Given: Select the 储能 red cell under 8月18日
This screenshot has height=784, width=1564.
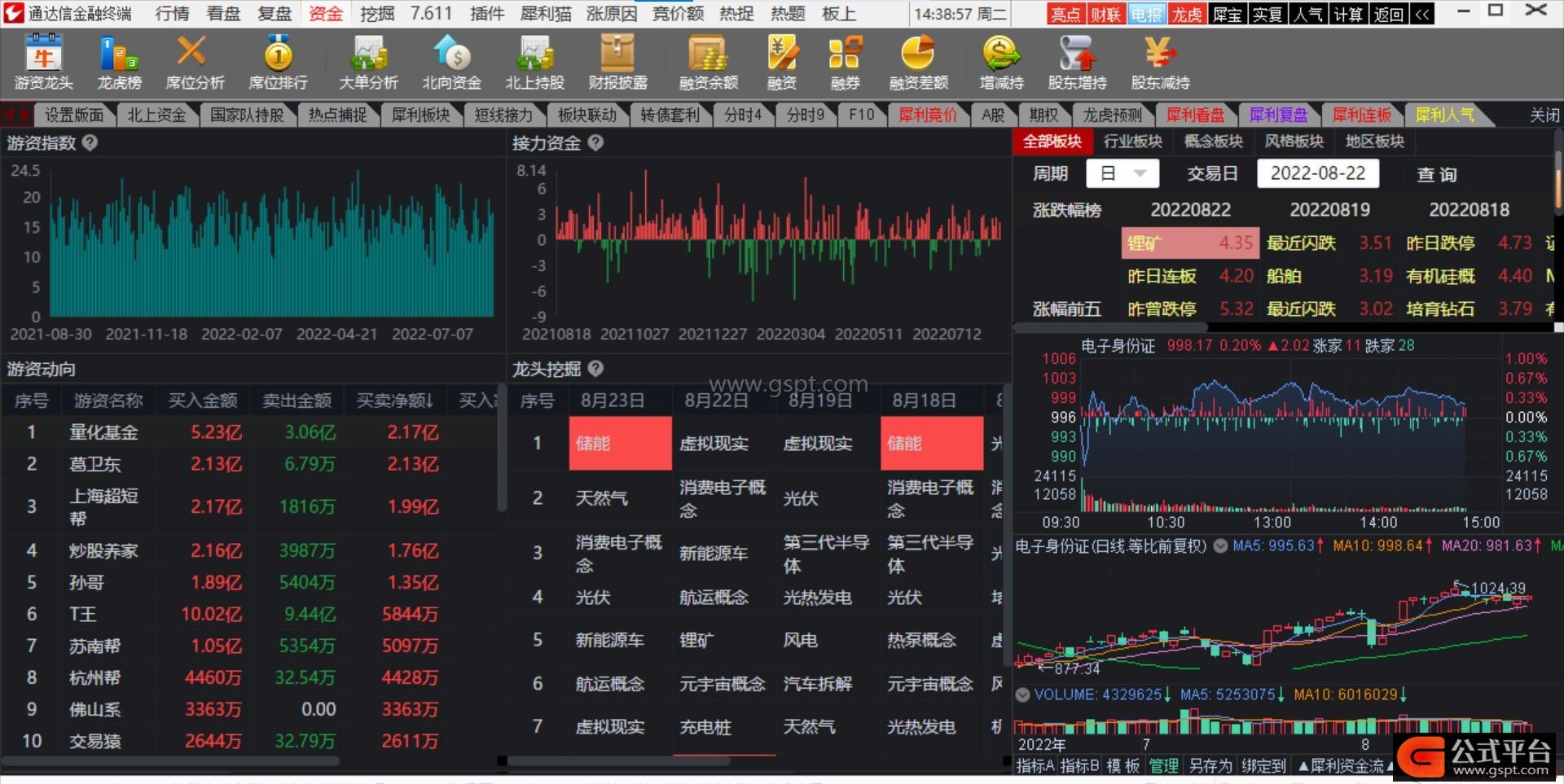Looking at the screenshot, I should pos(932,444).
